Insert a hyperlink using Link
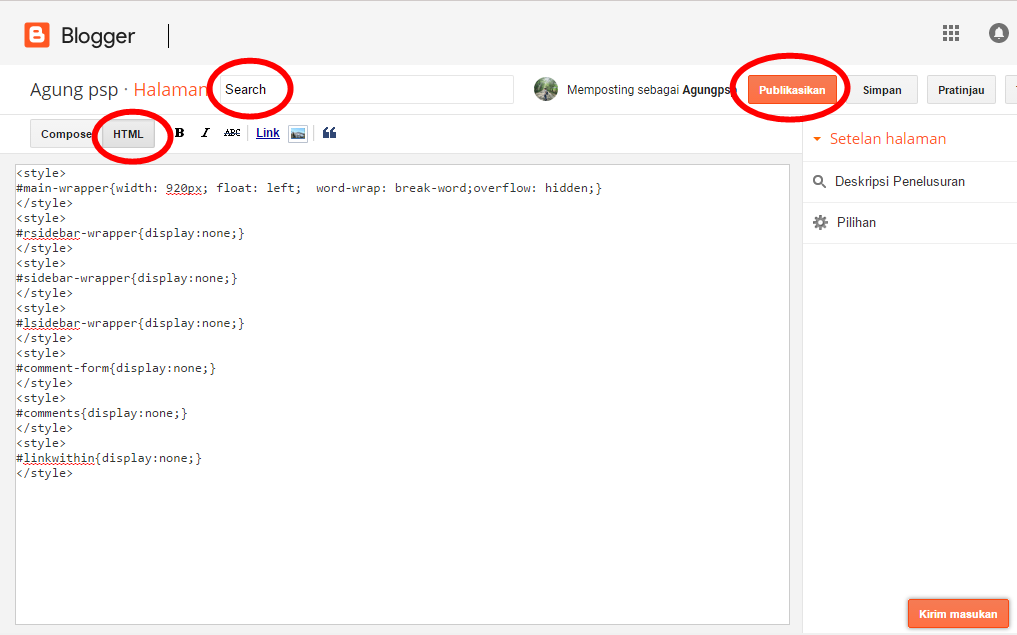This screenshot has width=1017, height=635. [x=268, y=133]
